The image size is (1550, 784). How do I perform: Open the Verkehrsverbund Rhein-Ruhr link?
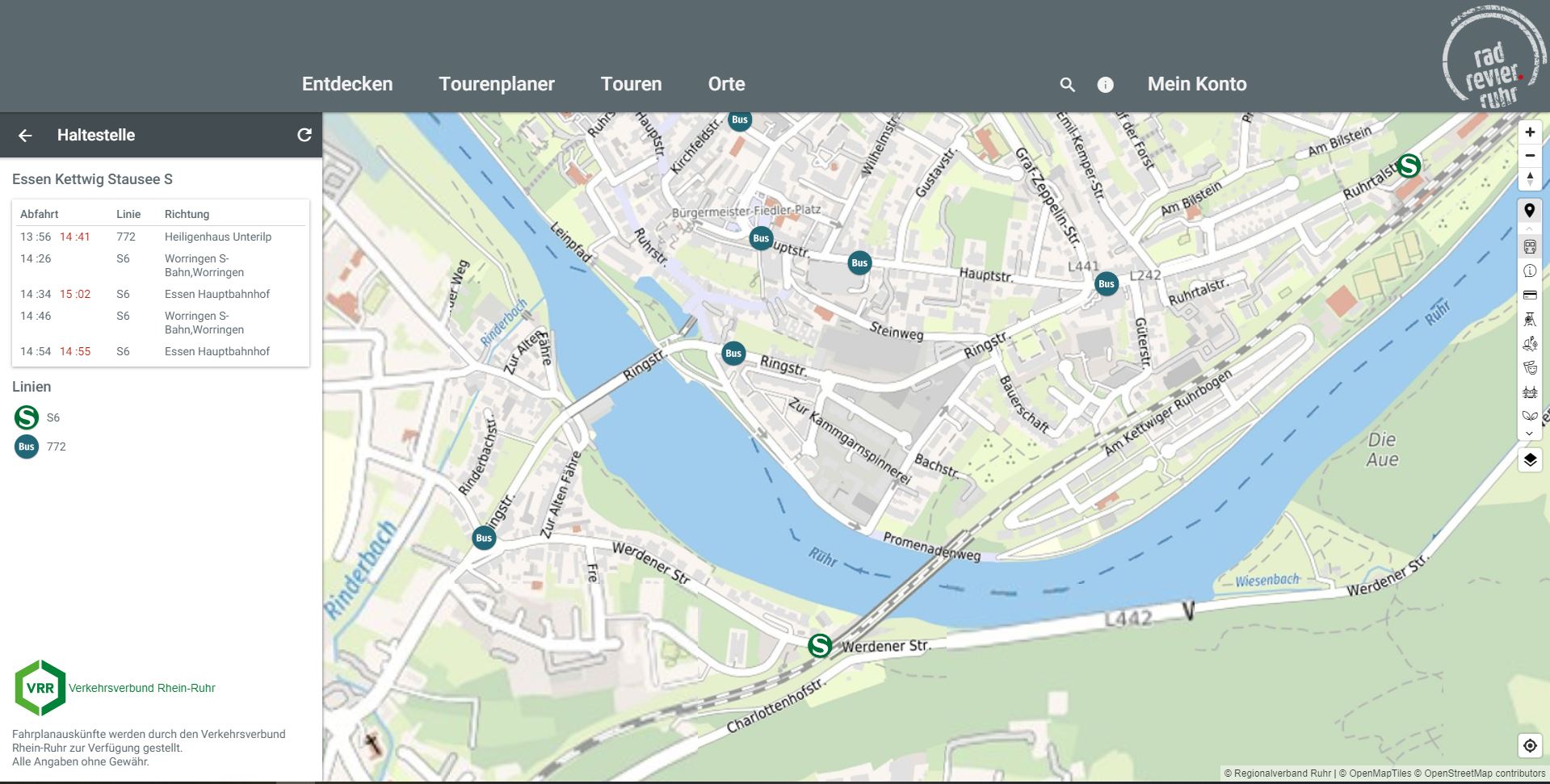click(x=141, y=688)
